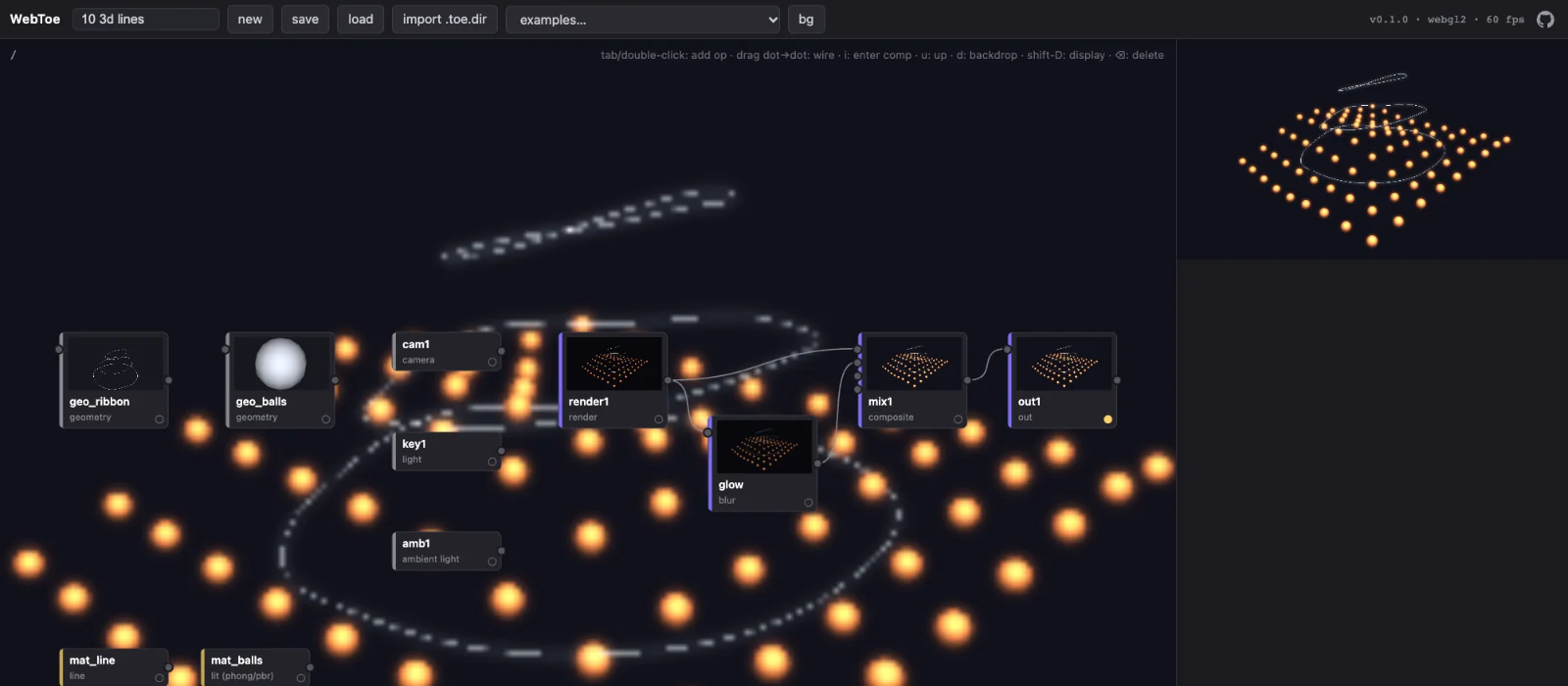This screenshot has height=686, width=1568.
Task: Open the examples dropdown
Action: point(643,20)
